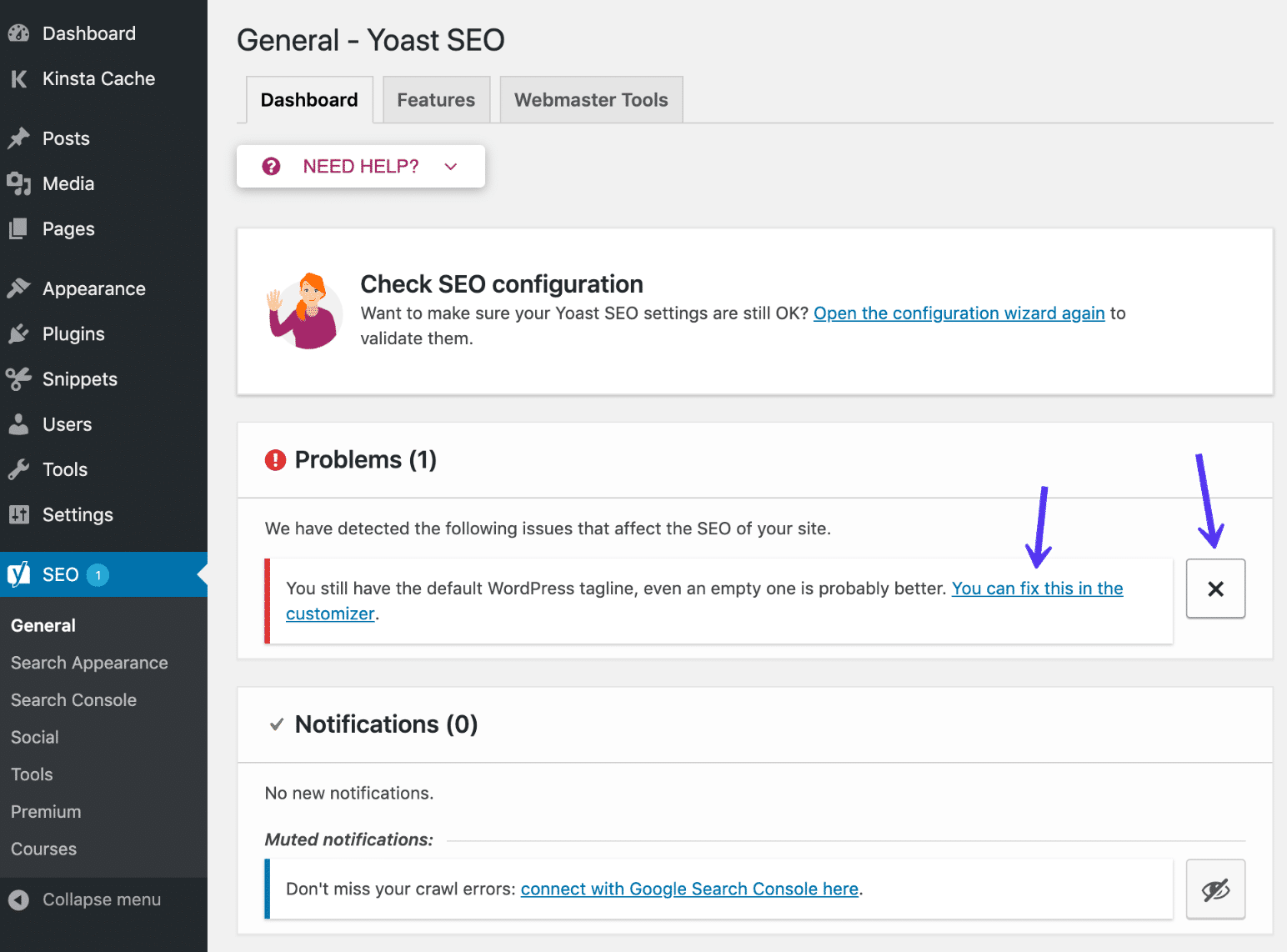The image size is (1287, 952).
Task: Click the Yoast SEO logo icon
Action: coord(18,574)
